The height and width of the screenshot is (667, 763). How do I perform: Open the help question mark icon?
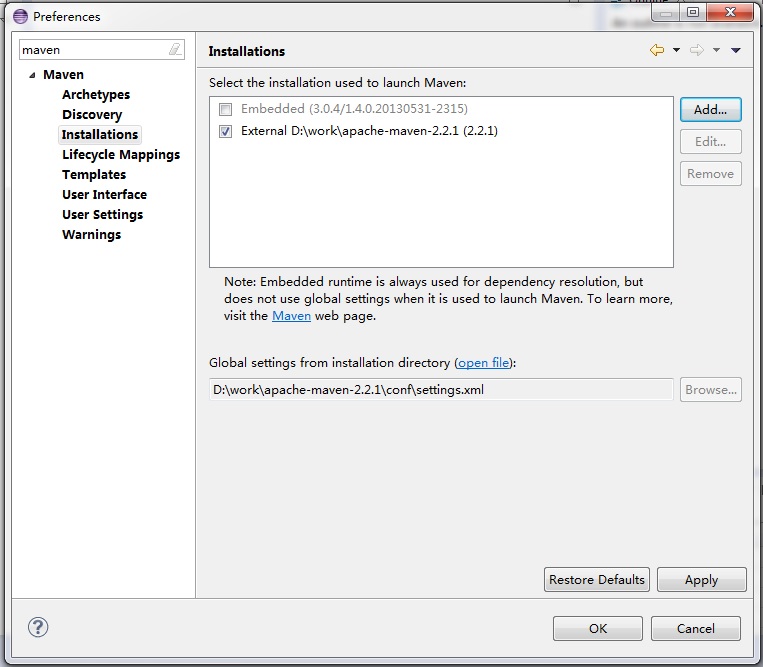(x=38, y=627)
